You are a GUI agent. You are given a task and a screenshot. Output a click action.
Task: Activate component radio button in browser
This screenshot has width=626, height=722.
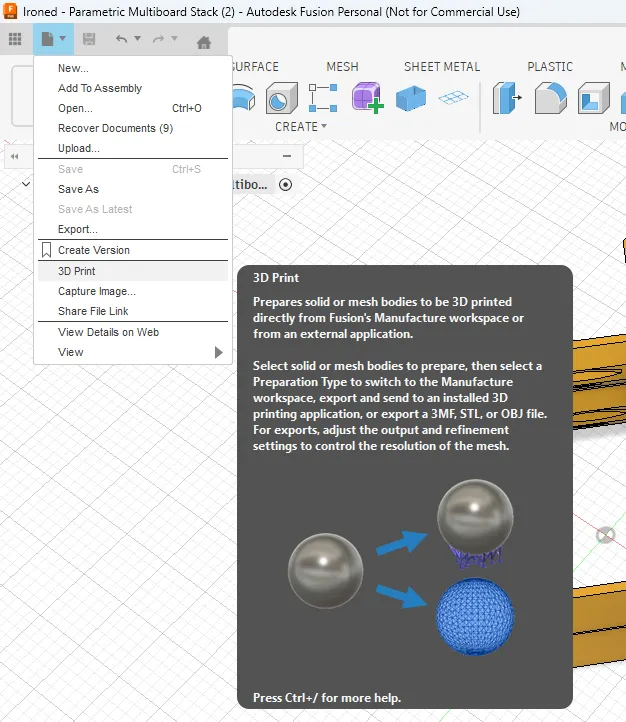(x=285, y=185)
